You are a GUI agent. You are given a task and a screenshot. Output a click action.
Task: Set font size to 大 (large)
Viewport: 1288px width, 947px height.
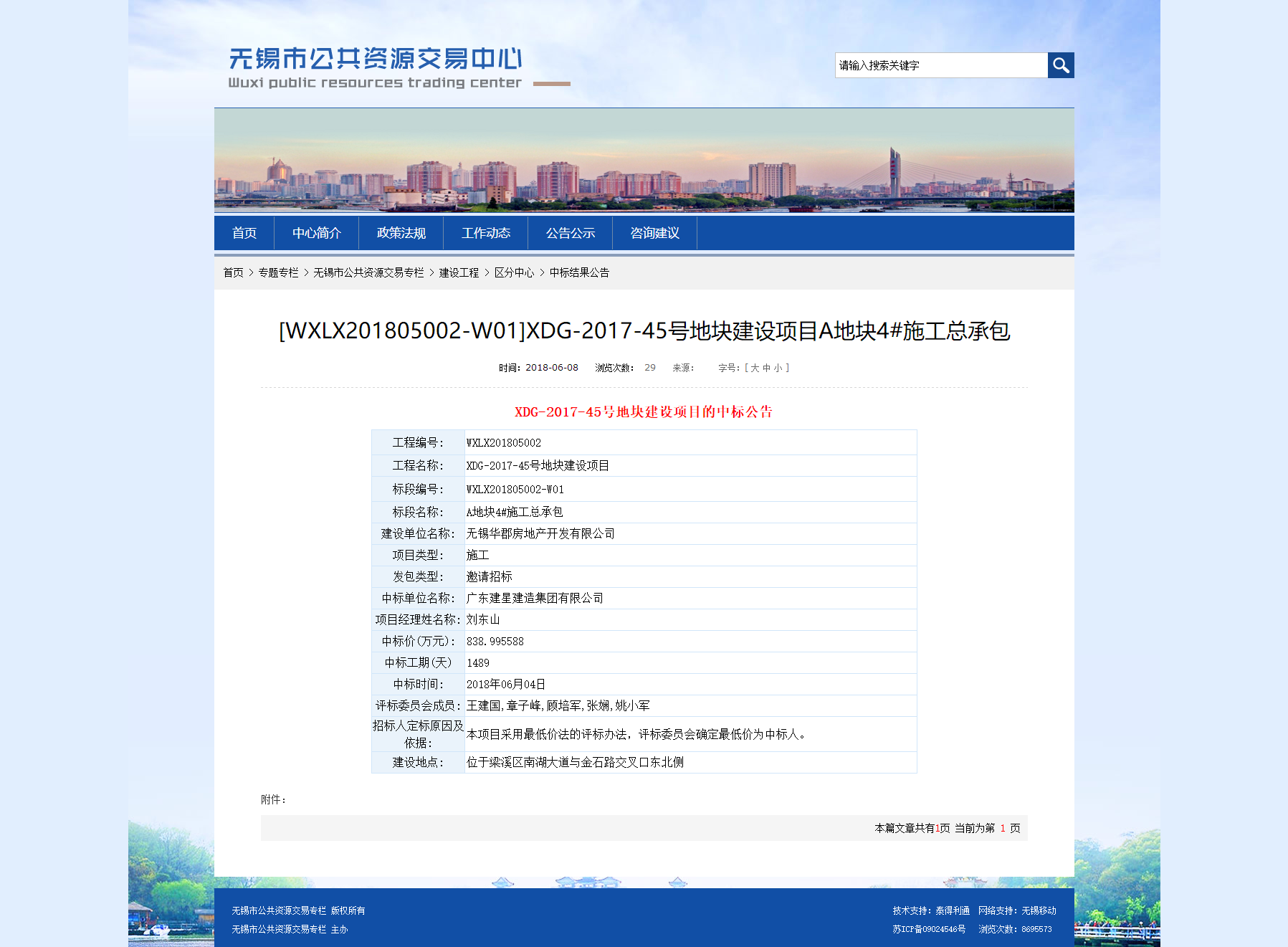pyautogui.click(x=755, y=368)
